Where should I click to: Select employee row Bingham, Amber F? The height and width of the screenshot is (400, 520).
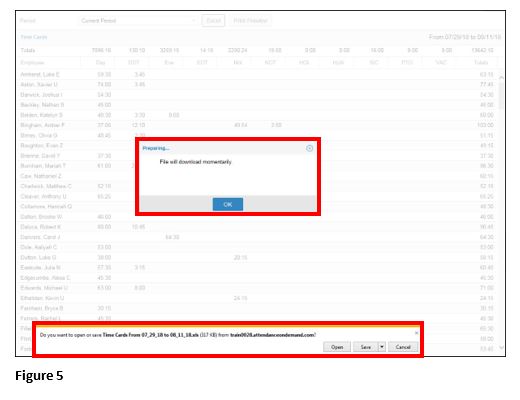(257, 125)
